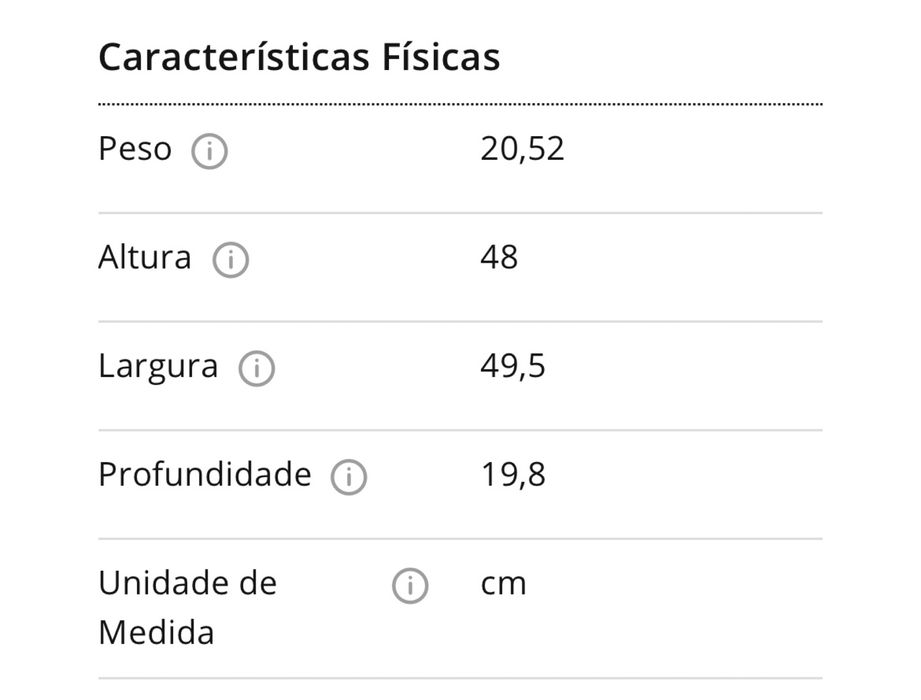Select the height value 48

coord(499,258)
